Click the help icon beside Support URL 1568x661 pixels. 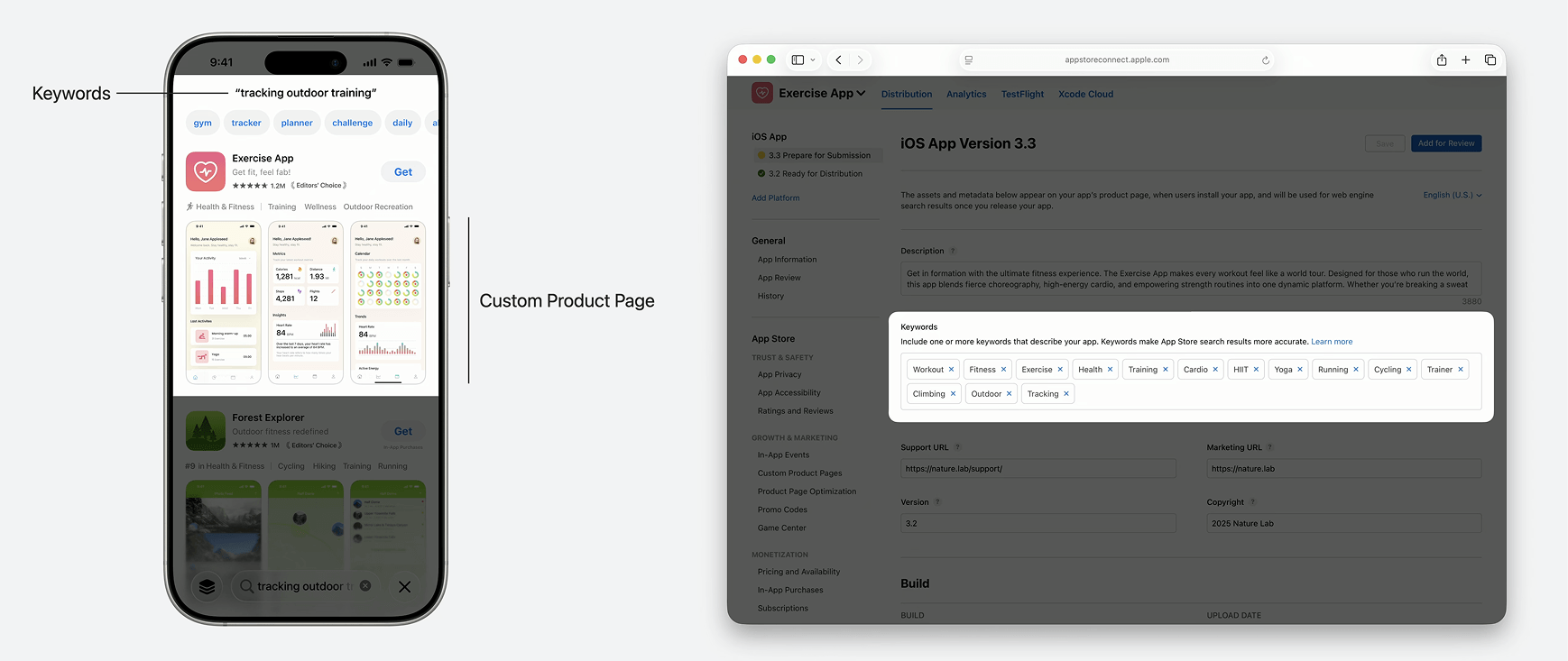[x=957, y=447]
